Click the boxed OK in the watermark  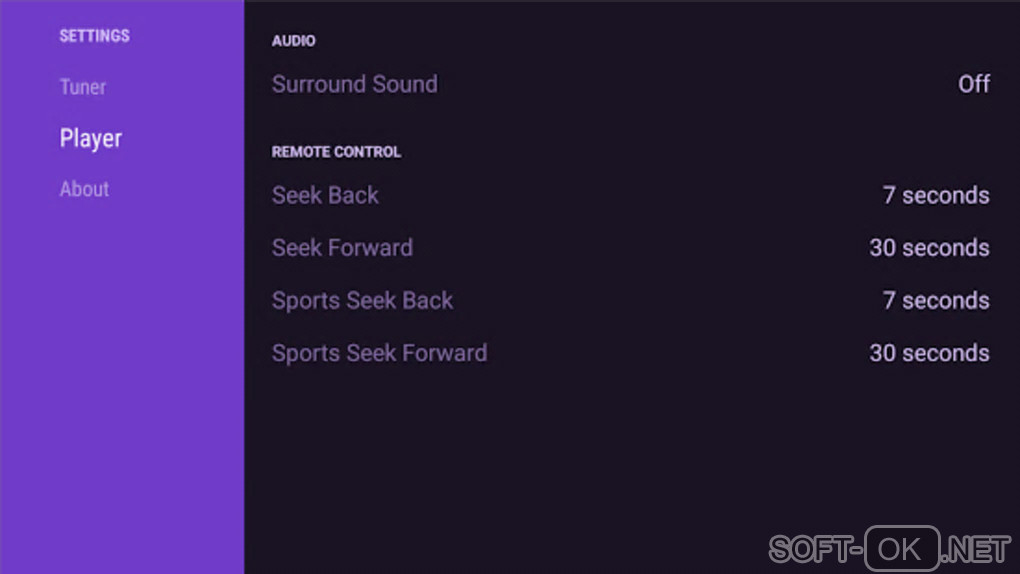(x=902, y=549)
